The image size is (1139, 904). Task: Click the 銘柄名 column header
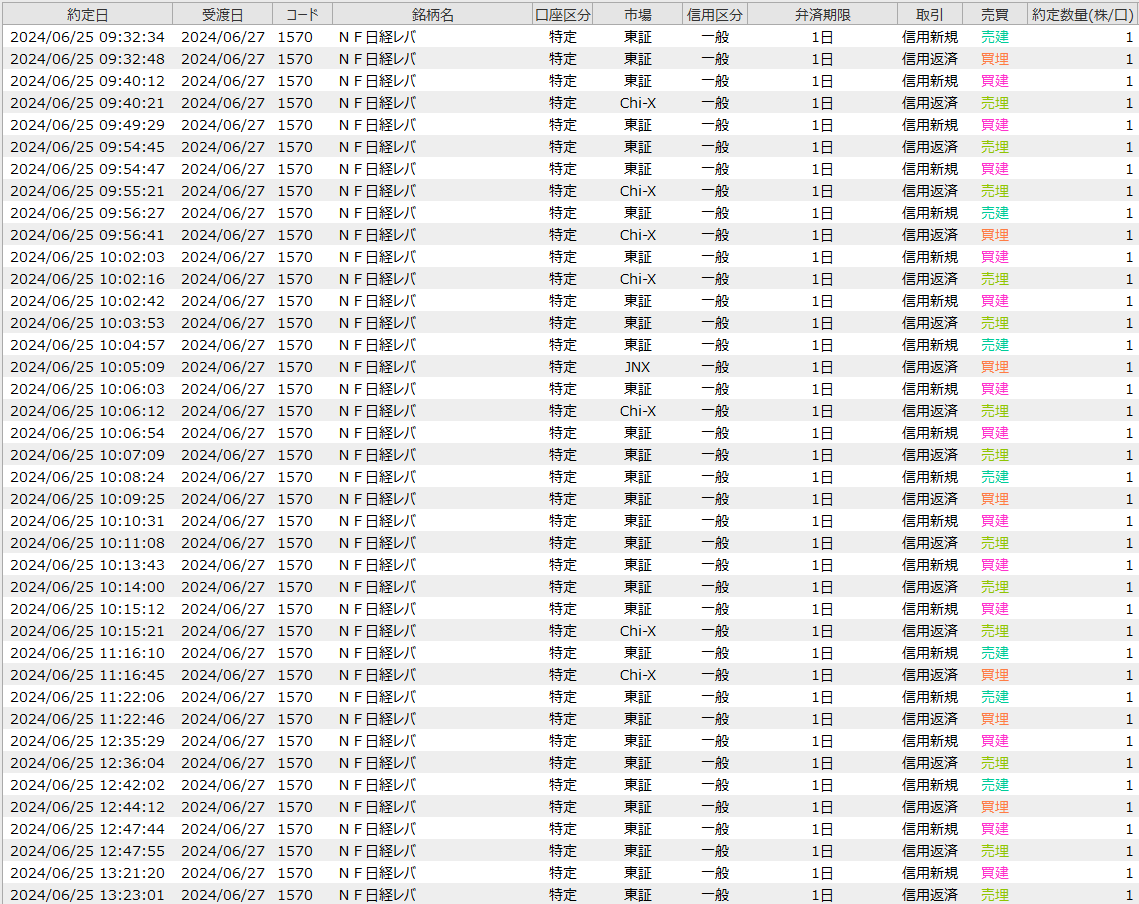(432, 15)
